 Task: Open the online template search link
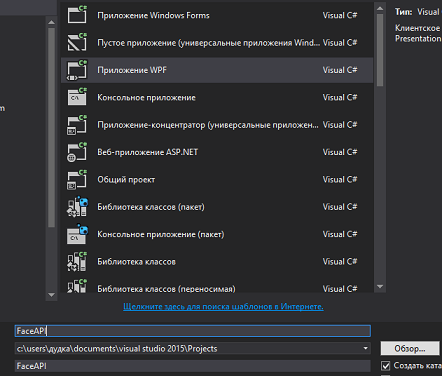[x=223, y=306]
